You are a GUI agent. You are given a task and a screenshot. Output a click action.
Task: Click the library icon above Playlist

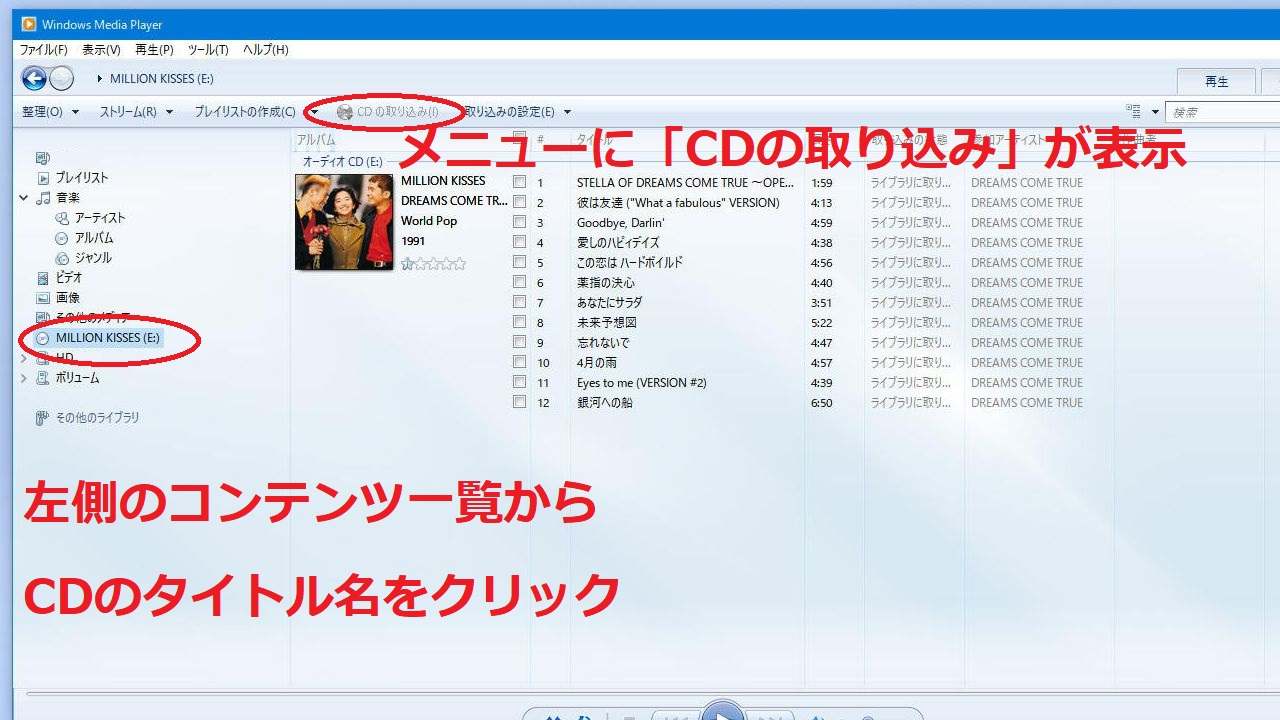(x=42, y=158)
